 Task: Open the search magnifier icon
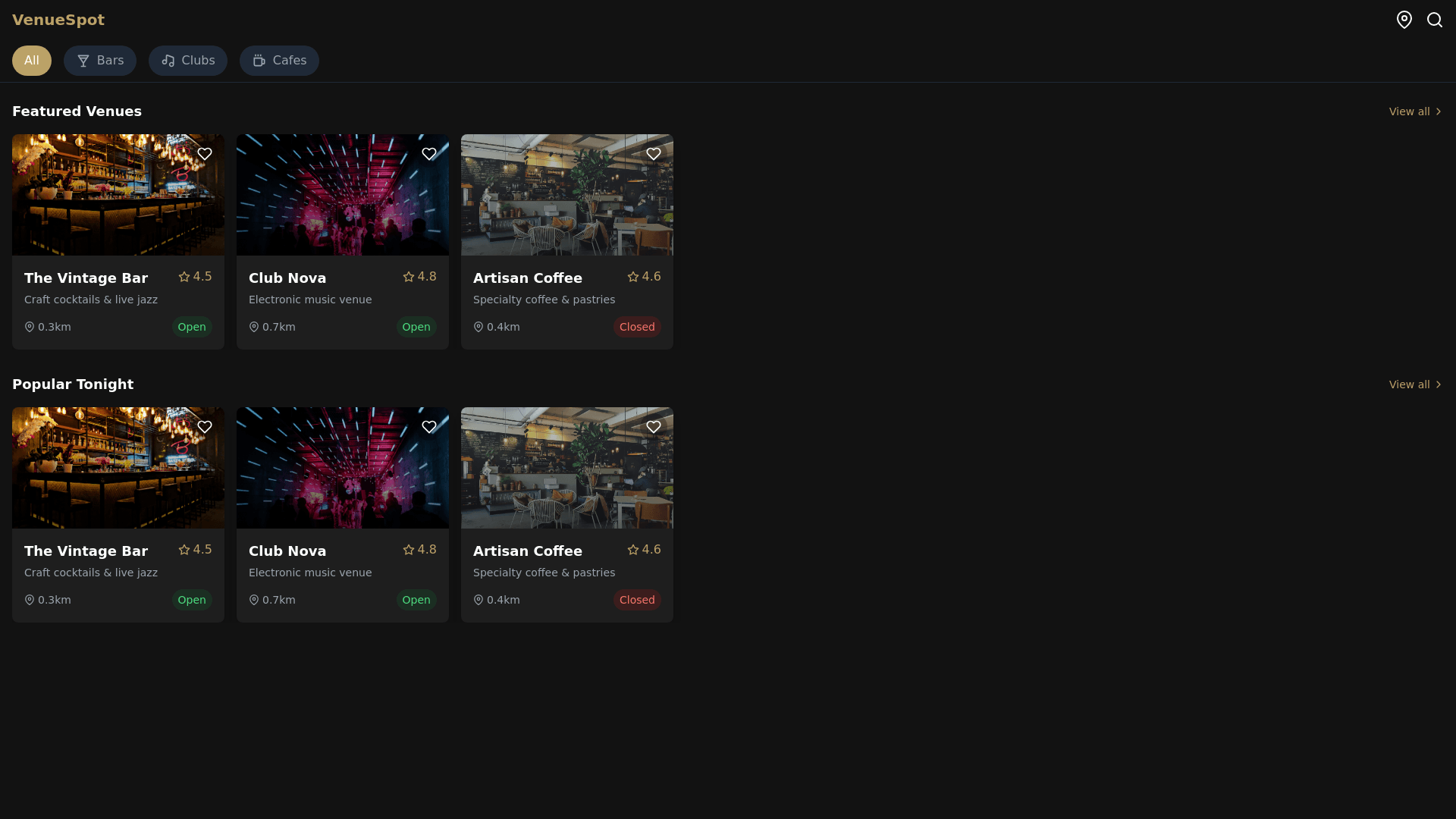click(x=1434, y=20)
